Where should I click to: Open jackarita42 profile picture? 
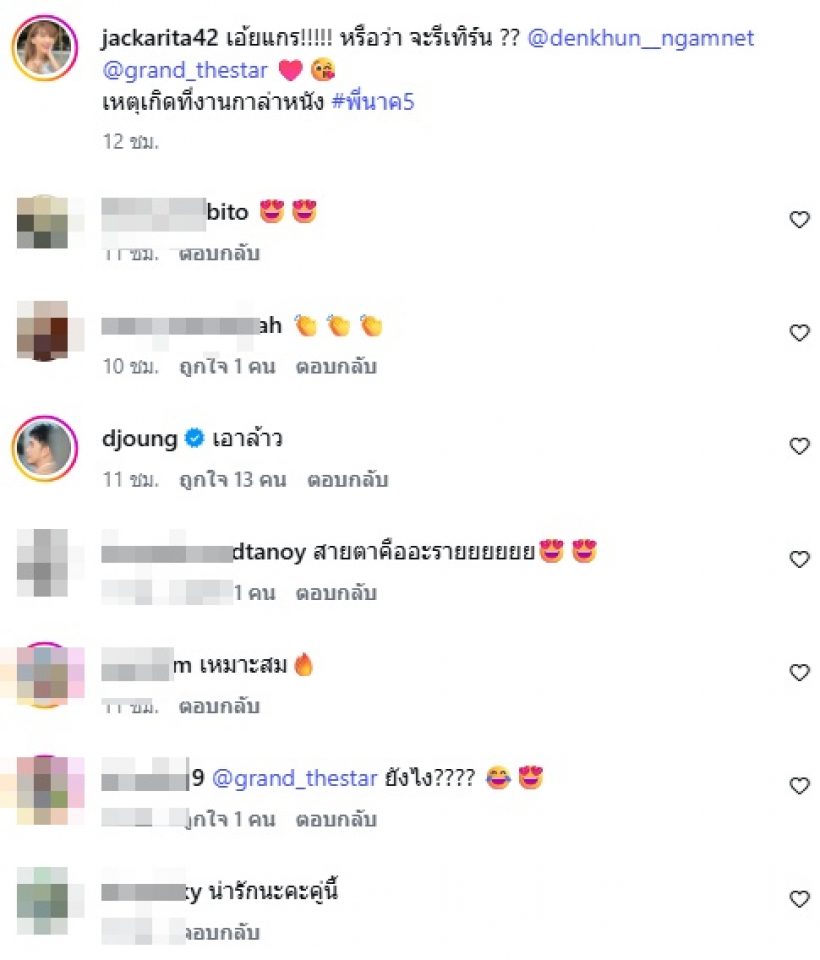(x=45, y=48)
